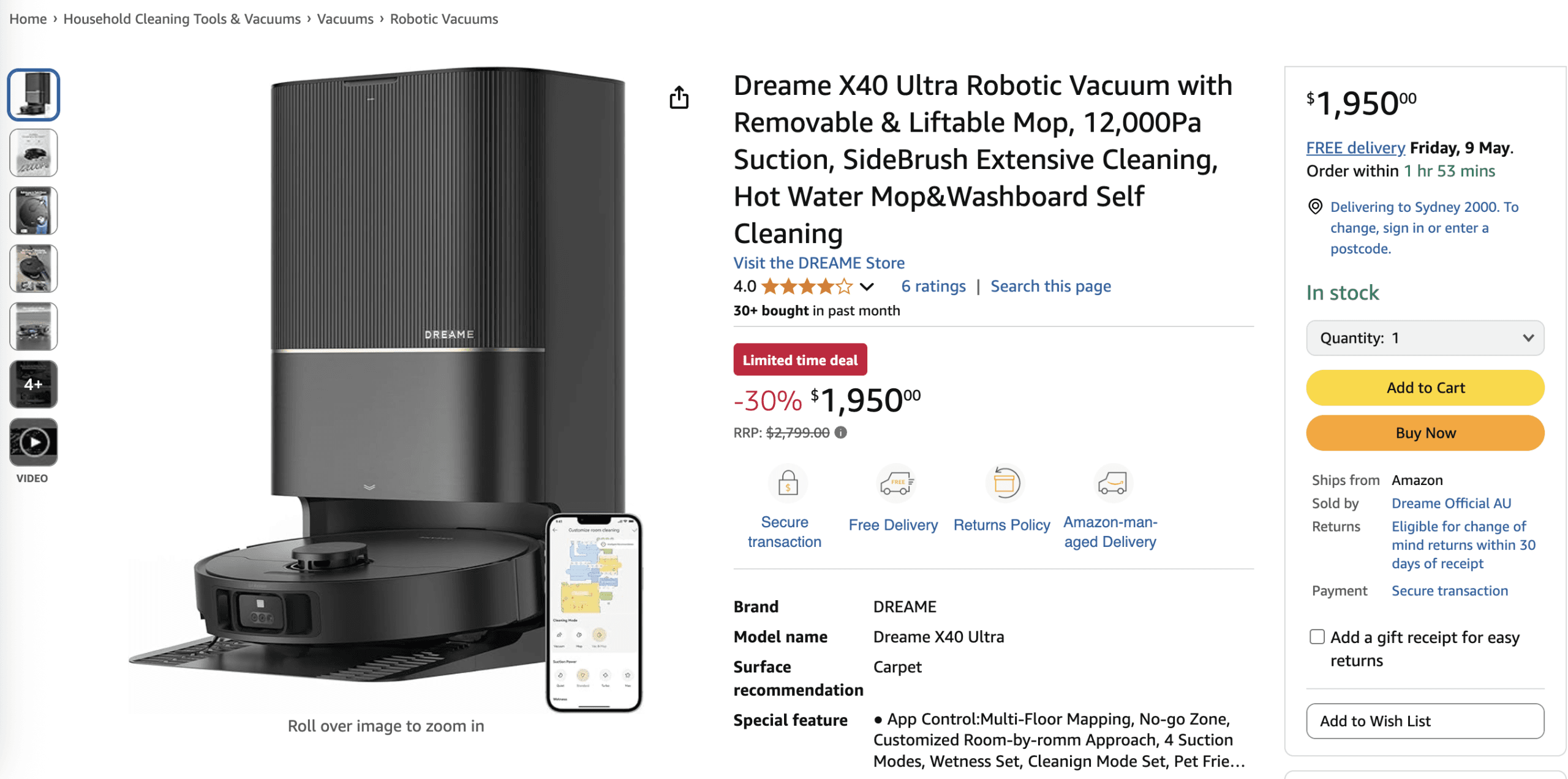Select the second product image thumbnail
The width and height of the screenshot is (1568, 779).
click(33, 152)
